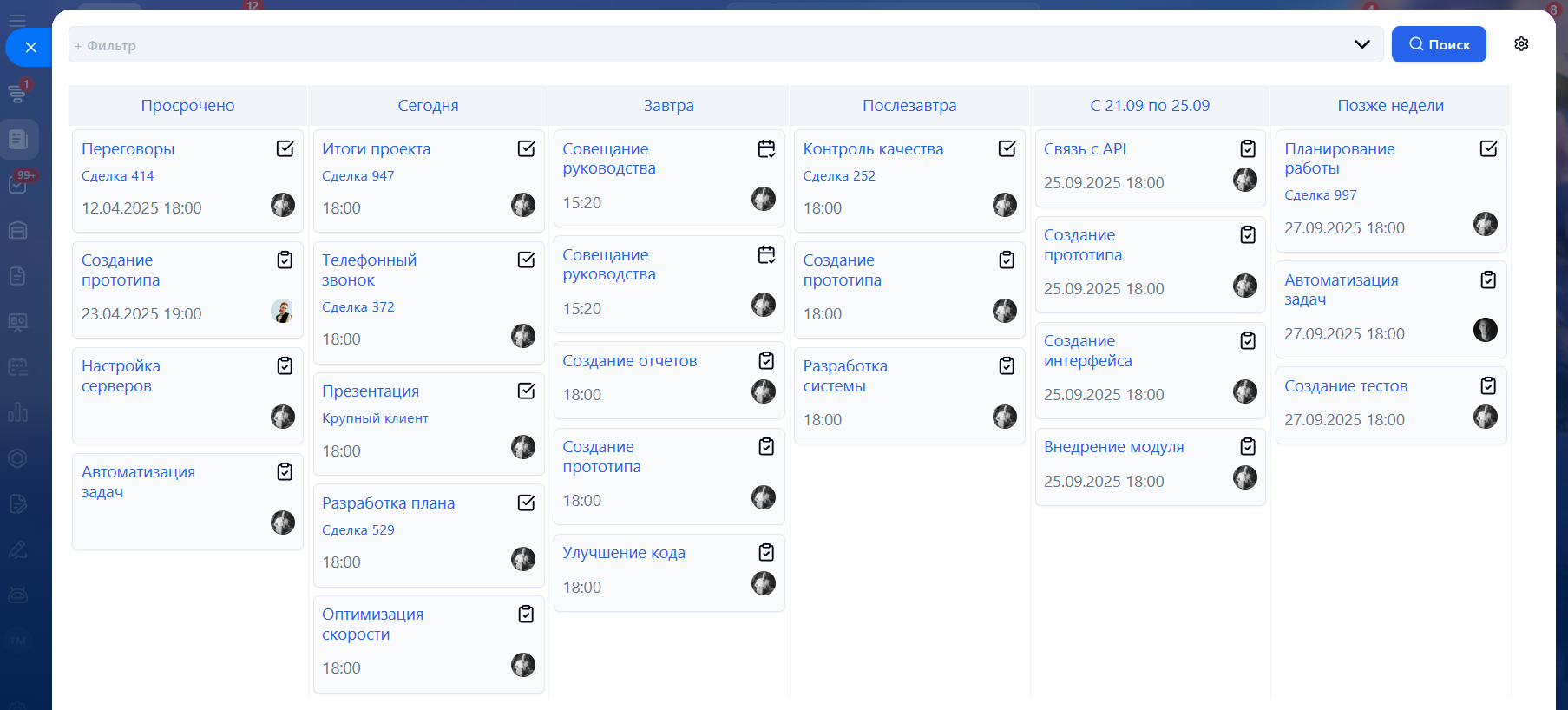Click the tasks icon with 99+ badge
Viewport: 1568px width, 710px height.
coord(17,184)
